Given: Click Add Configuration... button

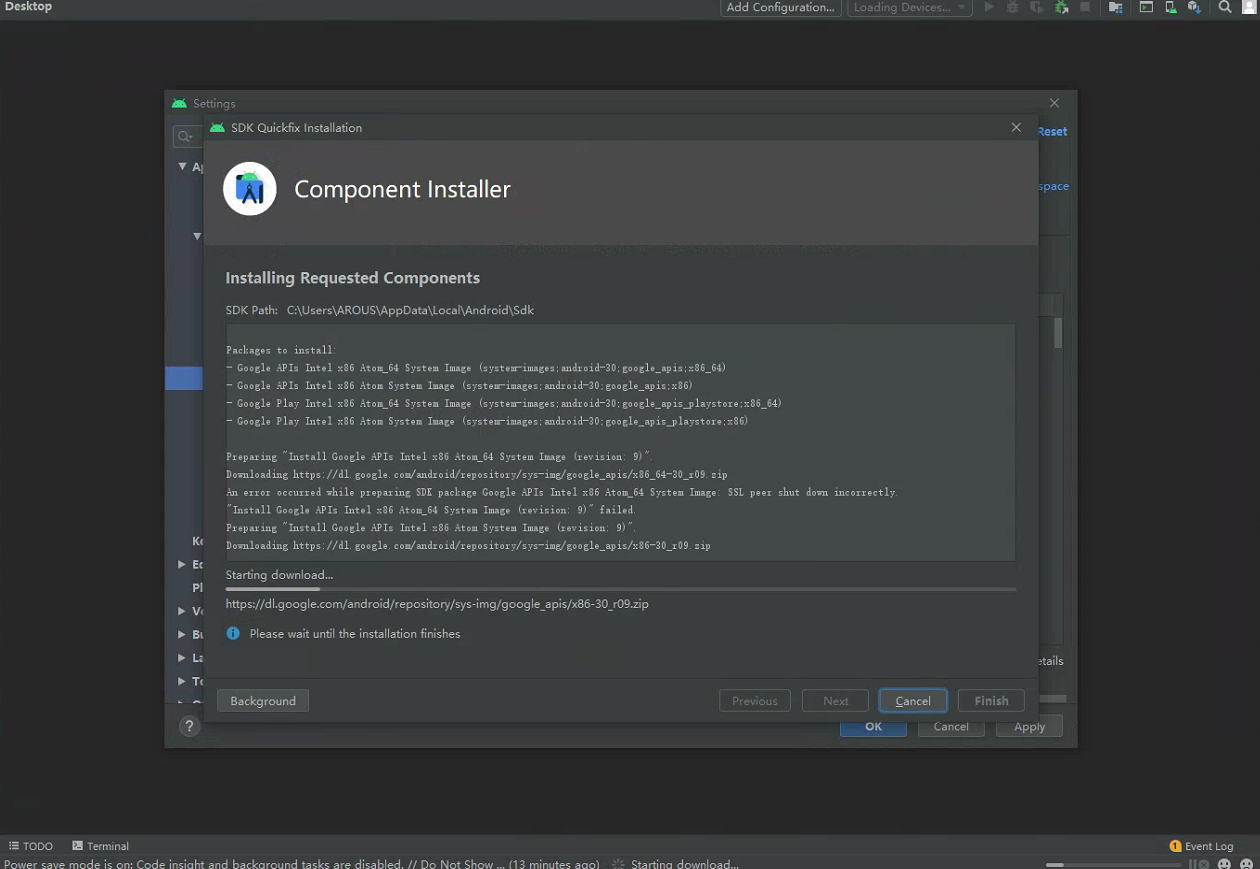Looking at the screenshot, I should point(780,7).
